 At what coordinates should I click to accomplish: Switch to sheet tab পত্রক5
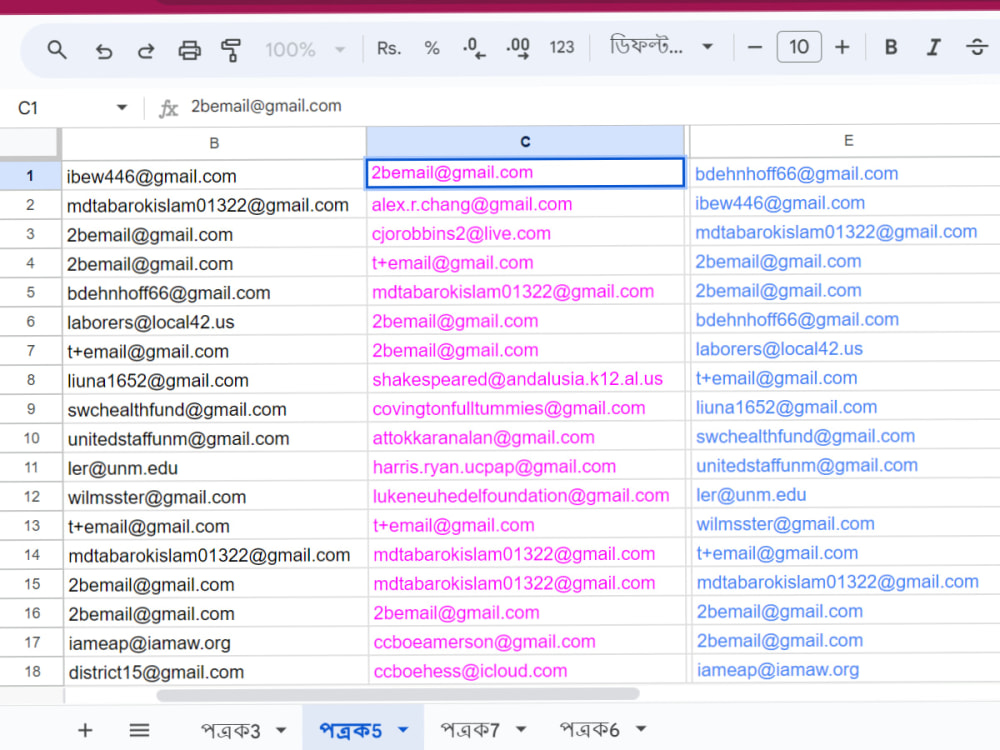(x=350, y=730)
